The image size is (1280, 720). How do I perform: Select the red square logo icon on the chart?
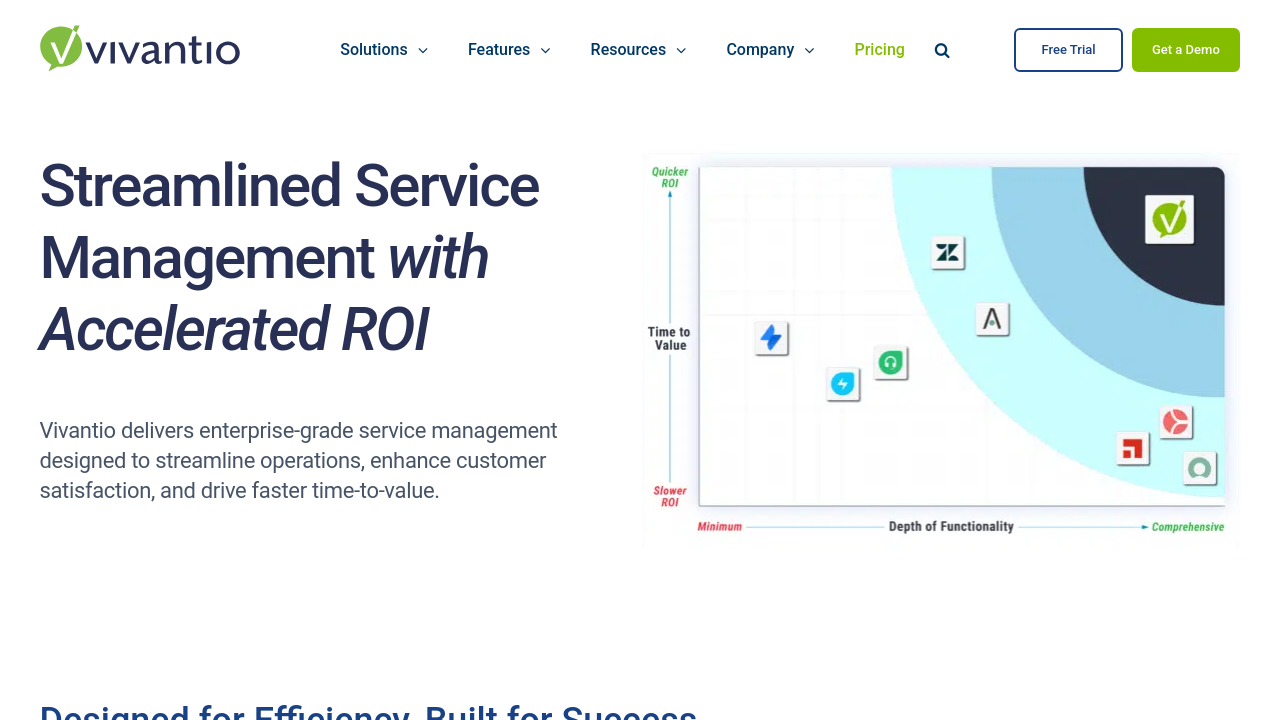1132,449
